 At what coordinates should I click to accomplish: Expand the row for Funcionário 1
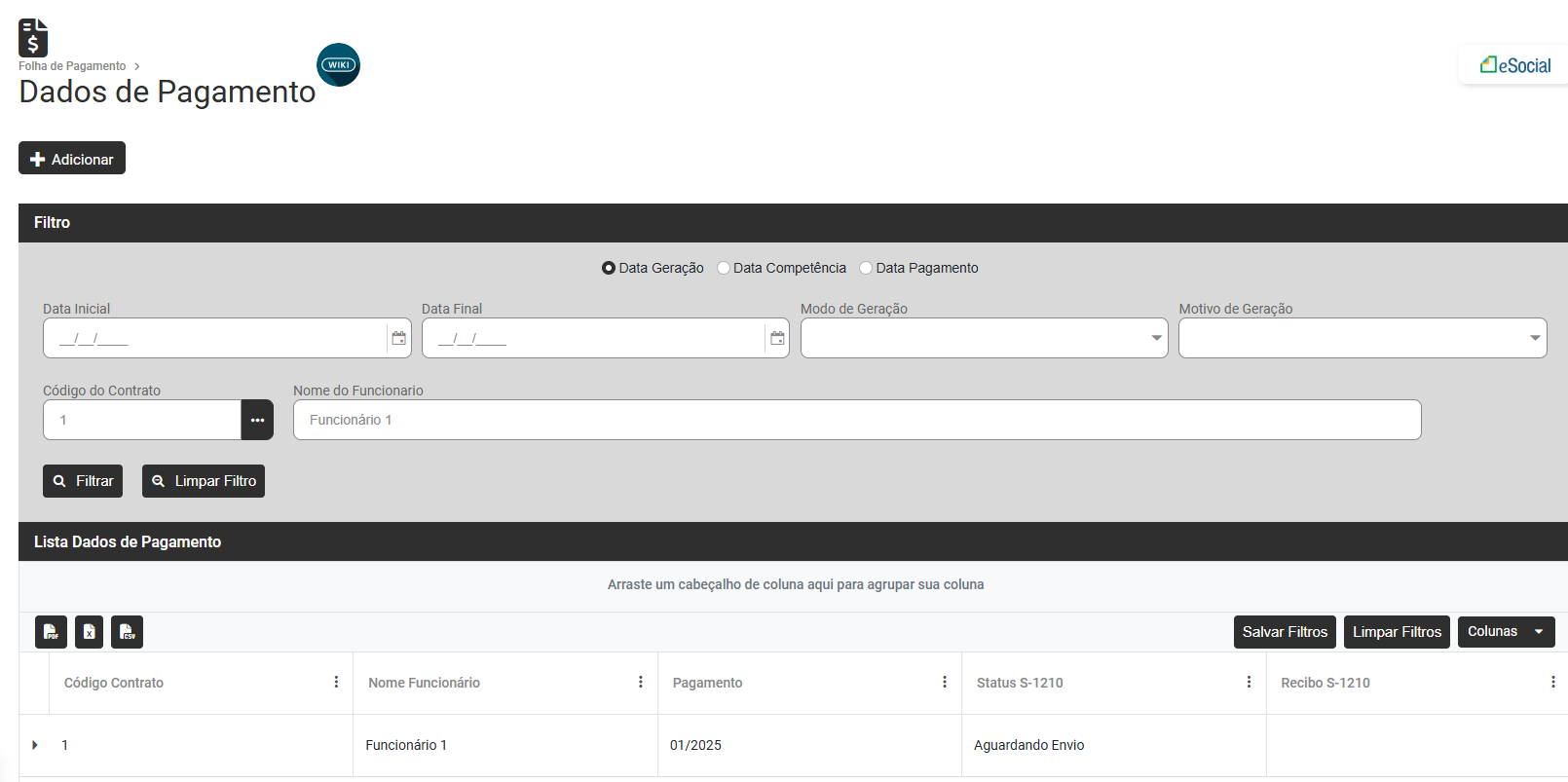(35, 745)
